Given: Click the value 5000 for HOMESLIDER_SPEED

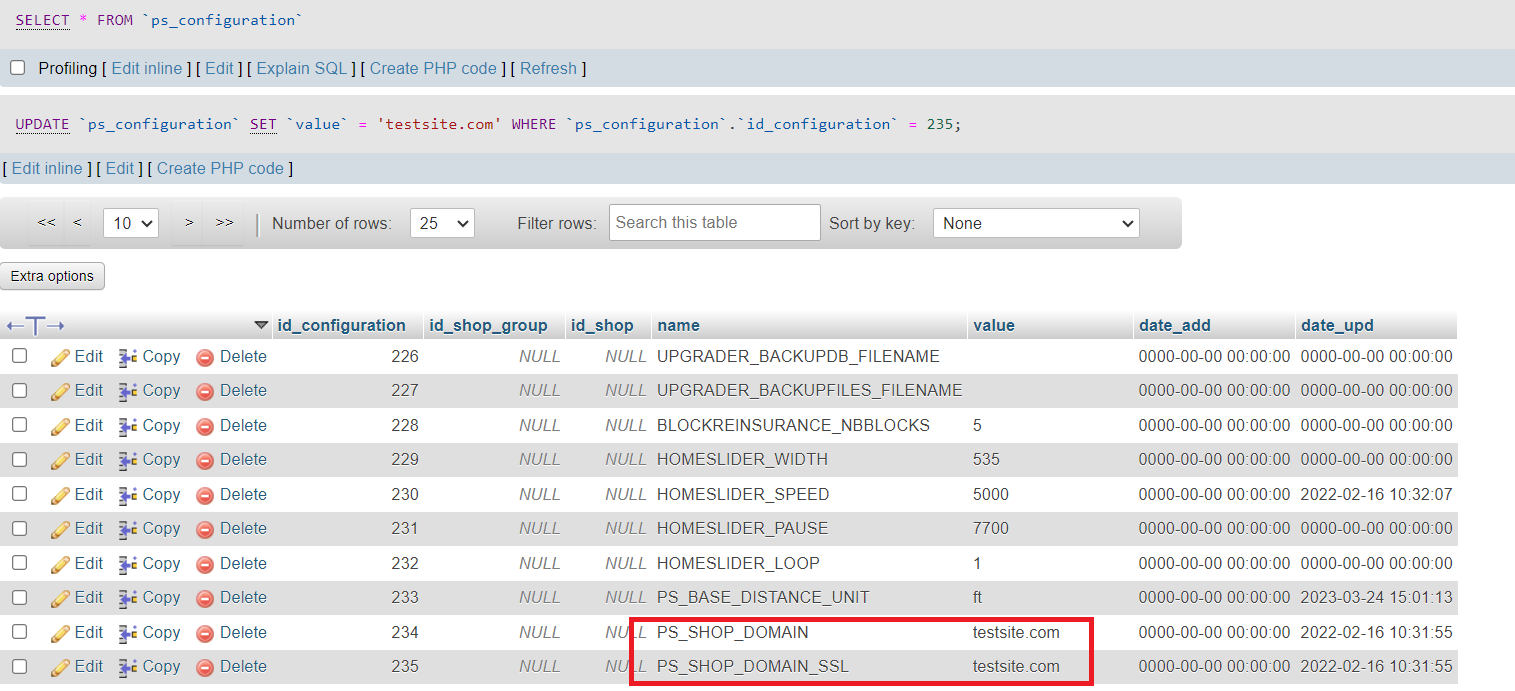Looking at the screenshot, I should 991,495.
